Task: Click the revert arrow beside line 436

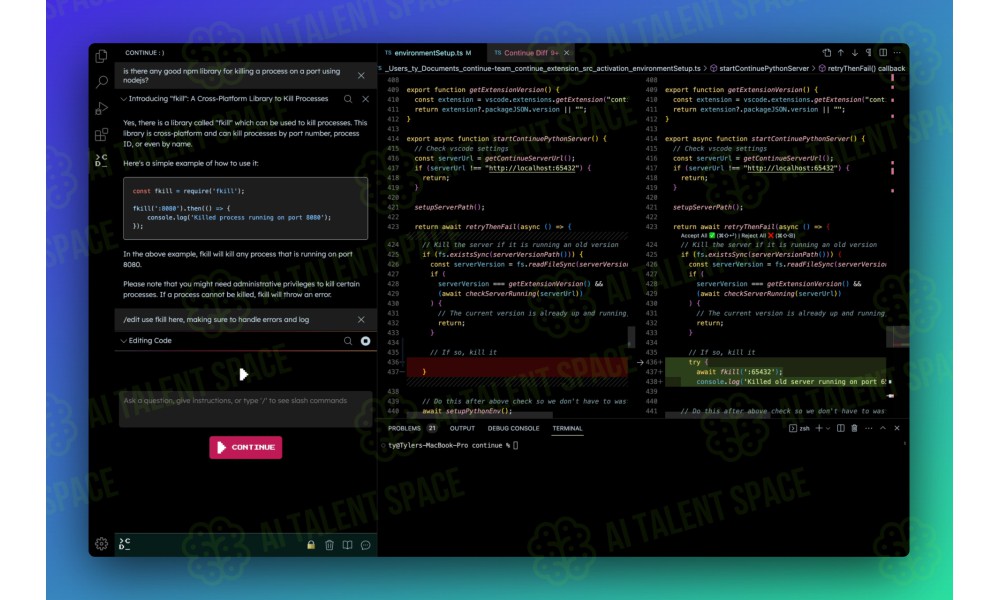Action: tap(640, 362)
